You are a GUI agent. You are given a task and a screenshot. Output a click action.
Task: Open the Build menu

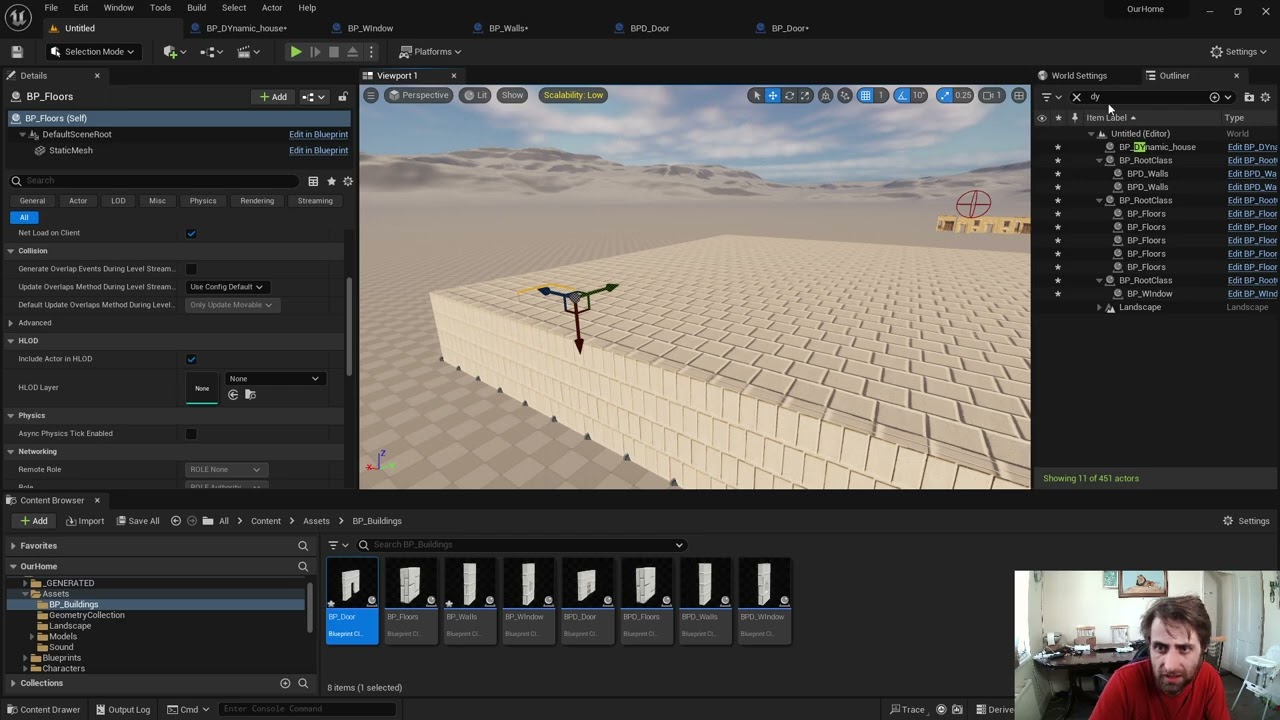tap(196, 8)
